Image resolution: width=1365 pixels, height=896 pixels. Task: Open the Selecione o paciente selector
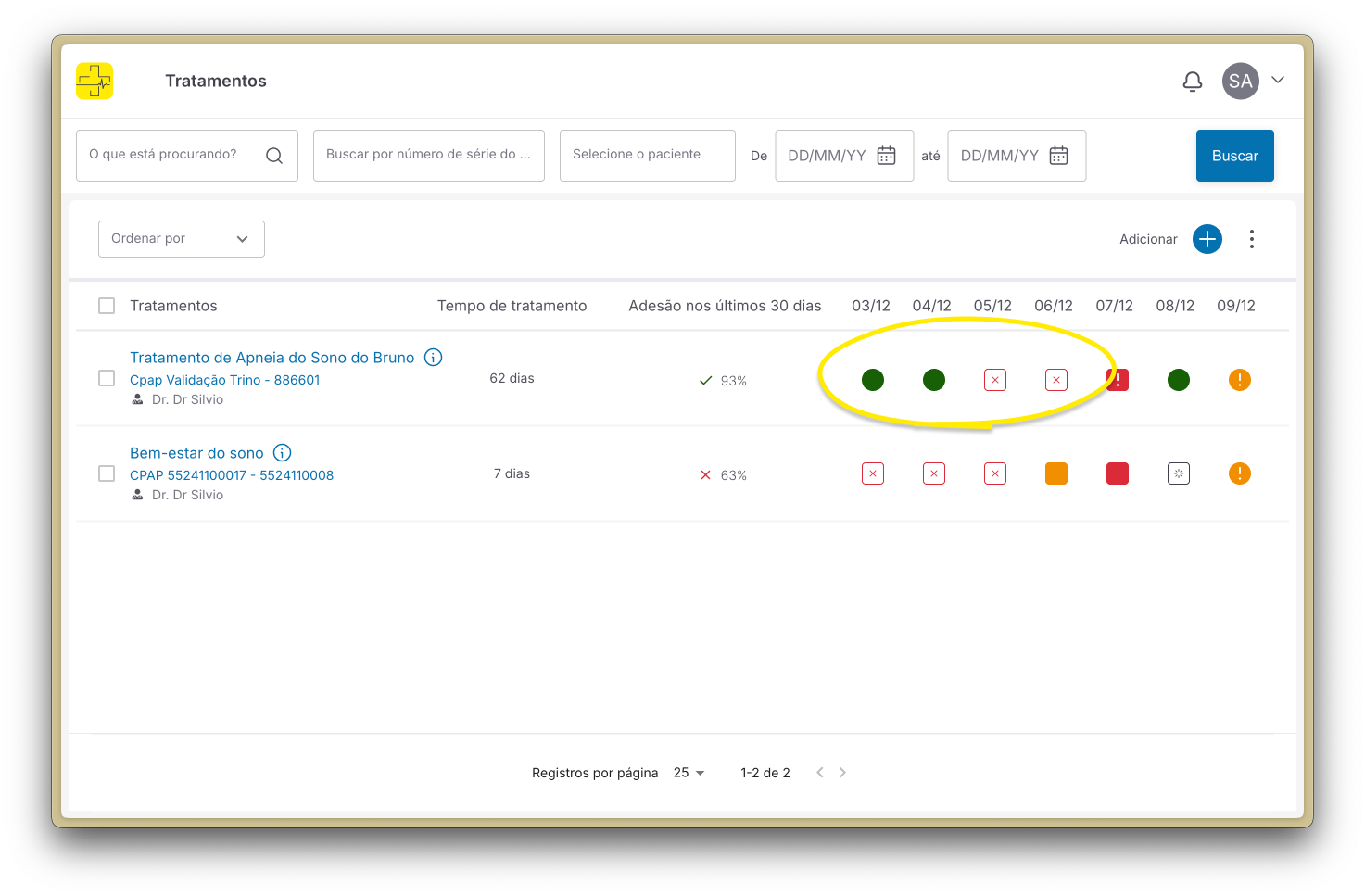[x=647, y=155]
